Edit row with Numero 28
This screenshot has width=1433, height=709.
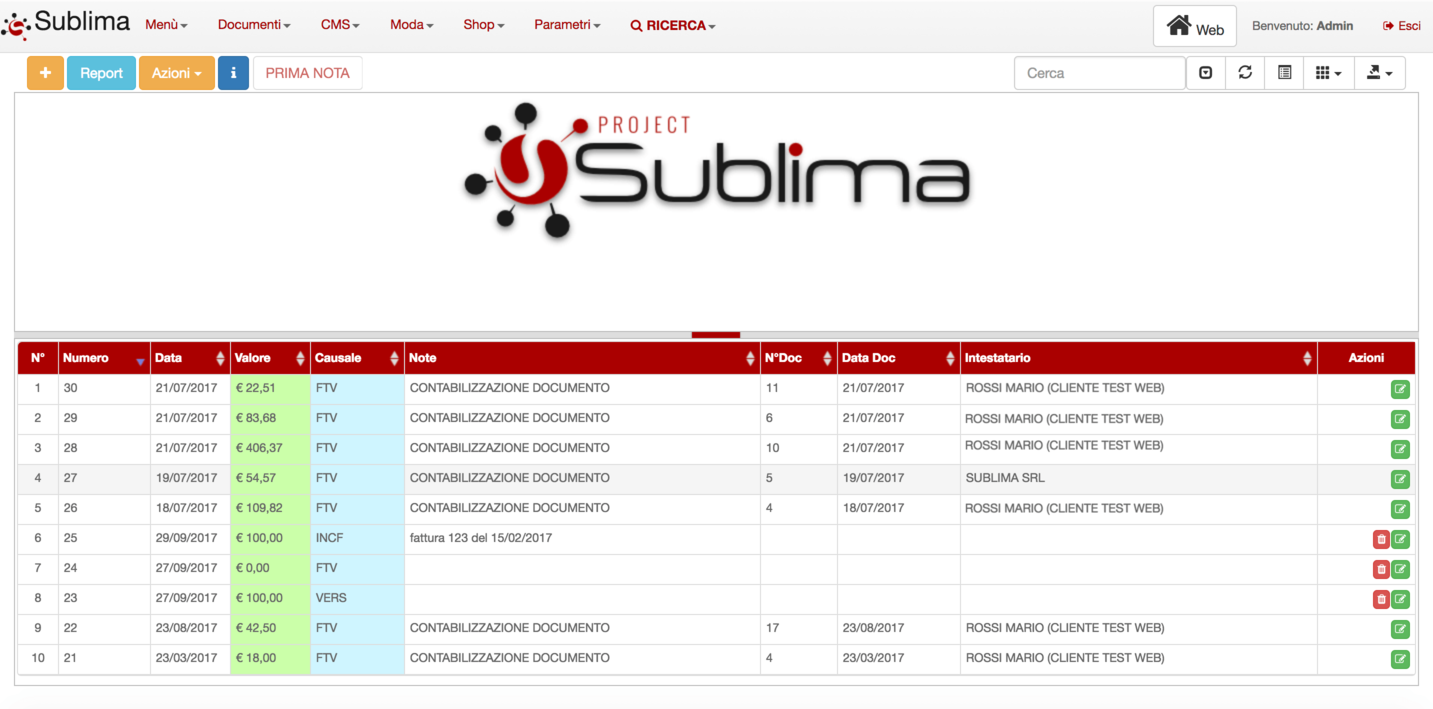coord(1400,449)
